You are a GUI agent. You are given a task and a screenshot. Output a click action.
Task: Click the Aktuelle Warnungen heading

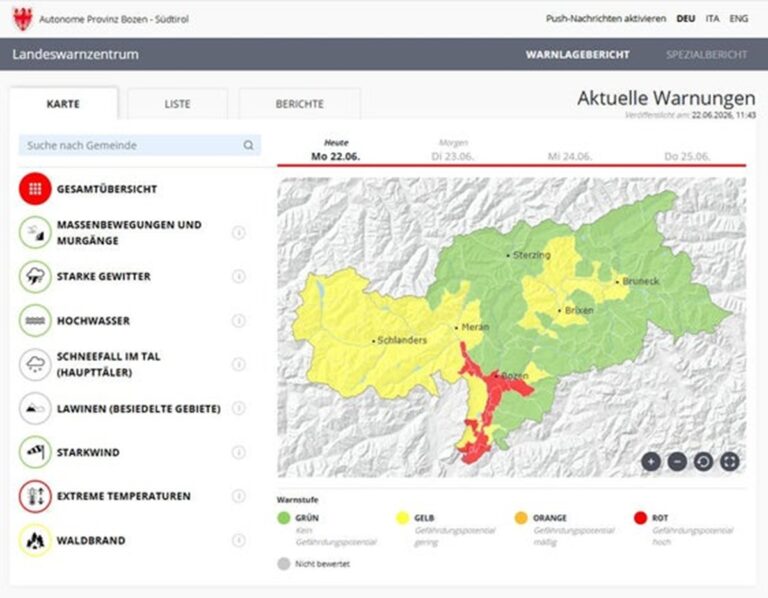(666, 98)
